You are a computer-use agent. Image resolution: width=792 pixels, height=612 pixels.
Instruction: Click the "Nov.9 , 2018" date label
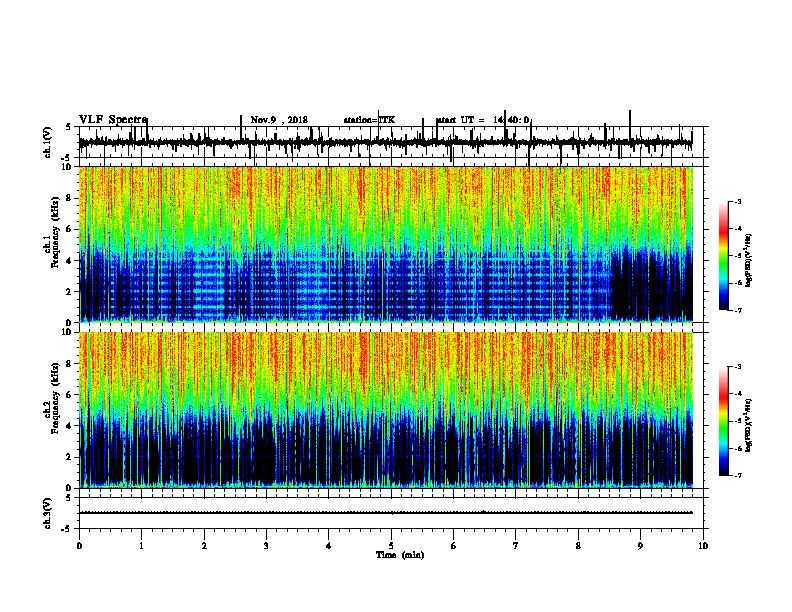pos(279,120)
